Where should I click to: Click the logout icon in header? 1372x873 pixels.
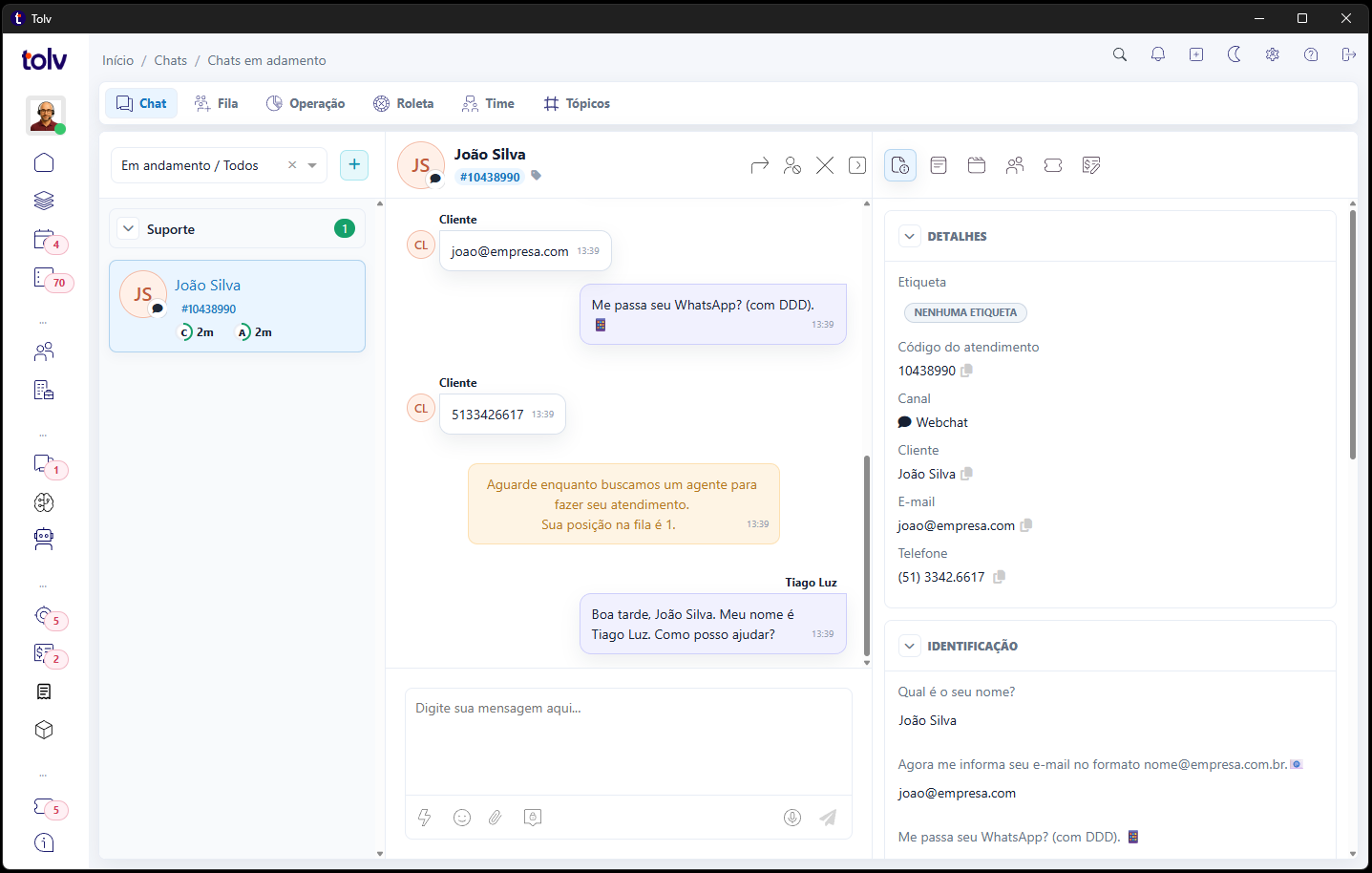coord(1349,54)
